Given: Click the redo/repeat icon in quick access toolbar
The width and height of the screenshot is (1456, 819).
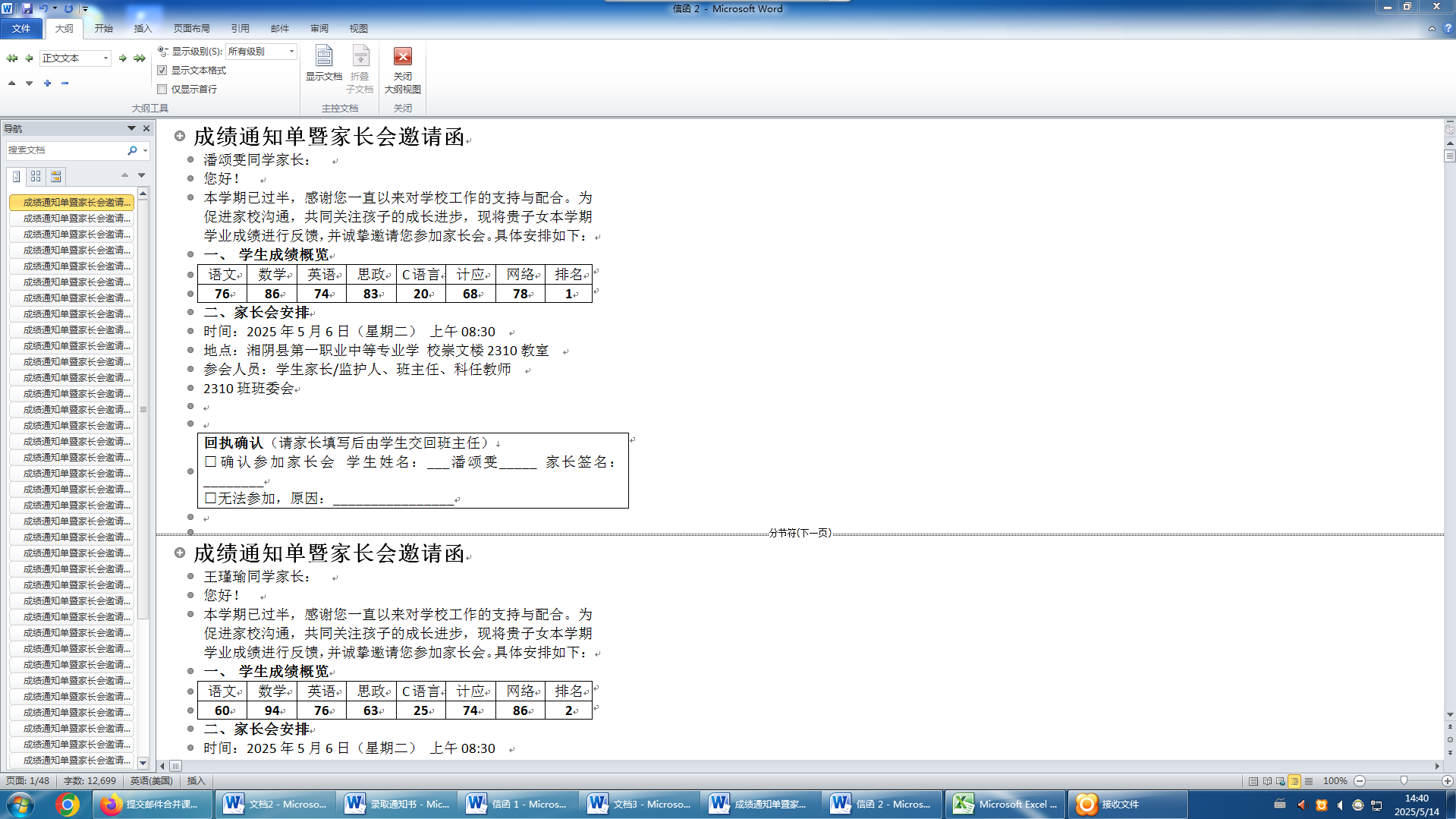Looking at the screenshot, I should coord(69,8).
